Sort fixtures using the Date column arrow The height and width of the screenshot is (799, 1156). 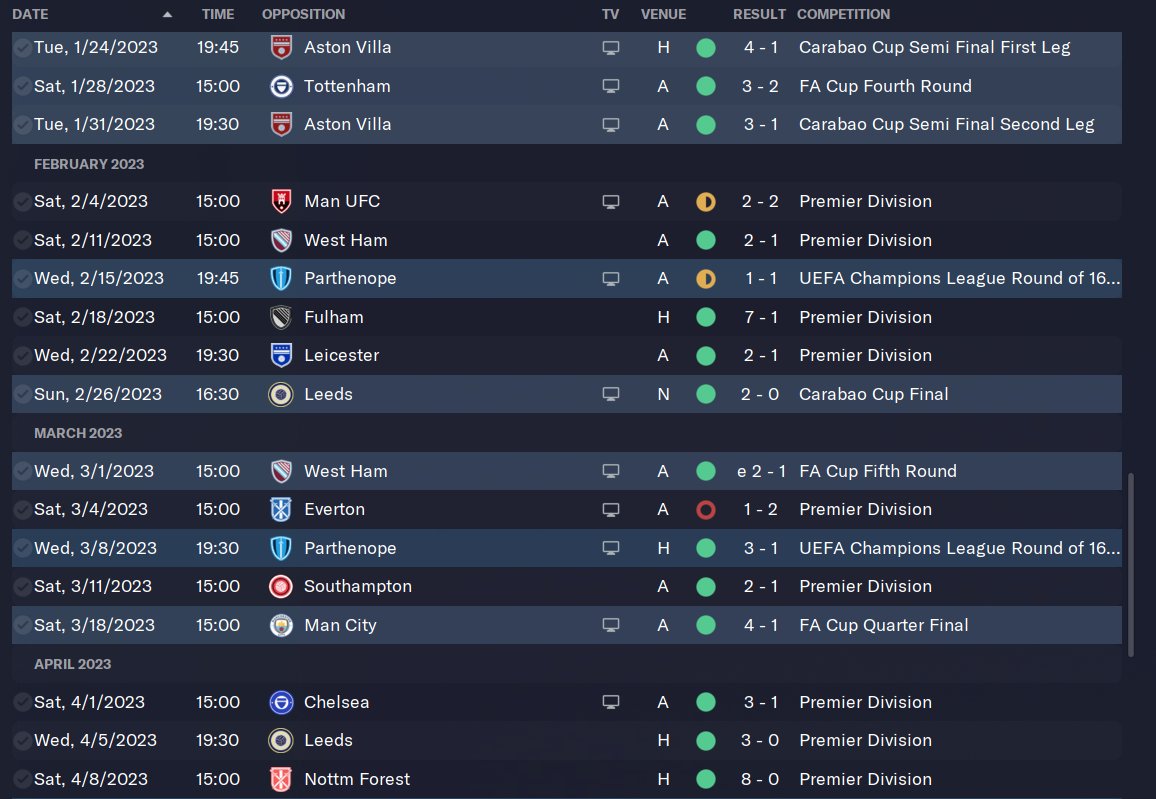point(167,15)
